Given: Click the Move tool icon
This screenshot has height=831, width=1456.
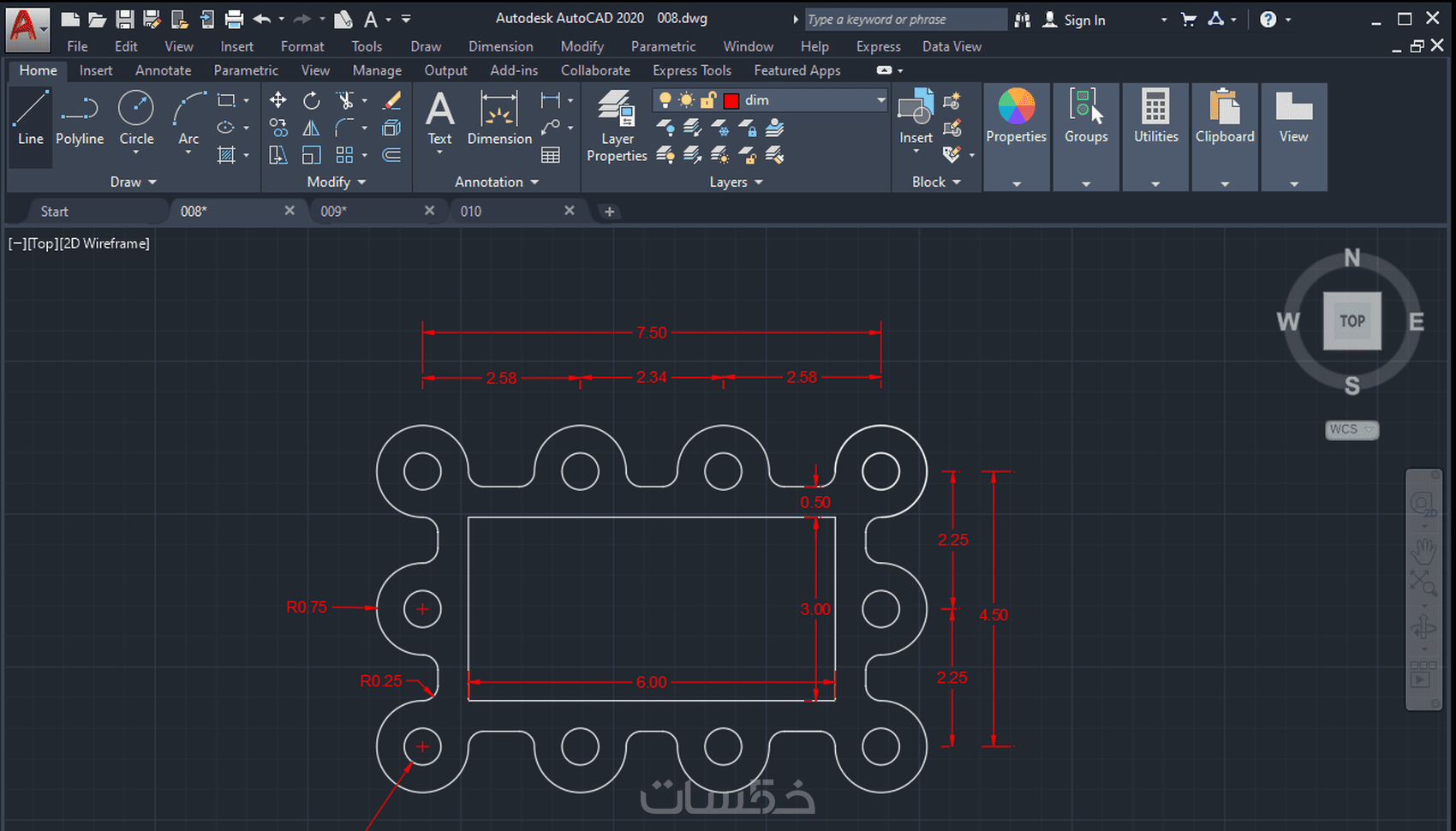Looking at the screenshot, I should pos(277,100).
